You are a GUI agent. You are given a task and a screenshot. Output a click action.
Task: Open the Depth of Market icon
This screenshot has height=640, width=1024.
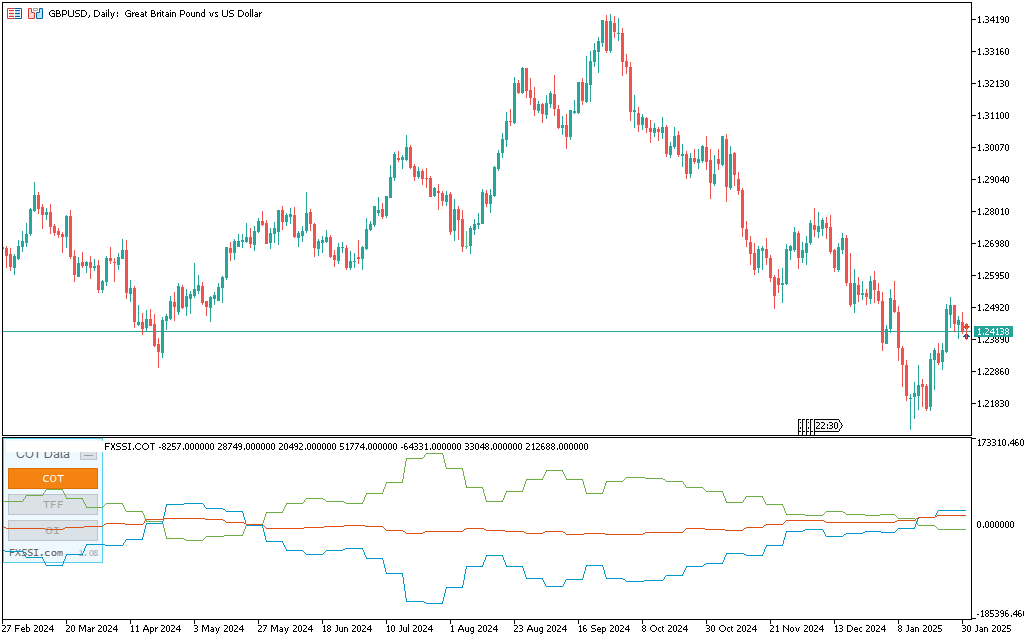coord(14,13)
